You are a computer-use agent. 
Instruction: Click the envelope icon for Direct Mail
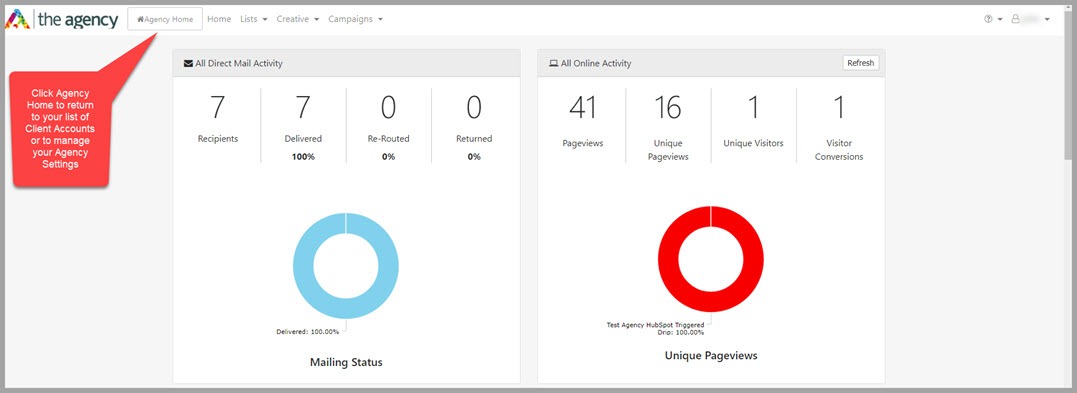[x=188, y=63]
